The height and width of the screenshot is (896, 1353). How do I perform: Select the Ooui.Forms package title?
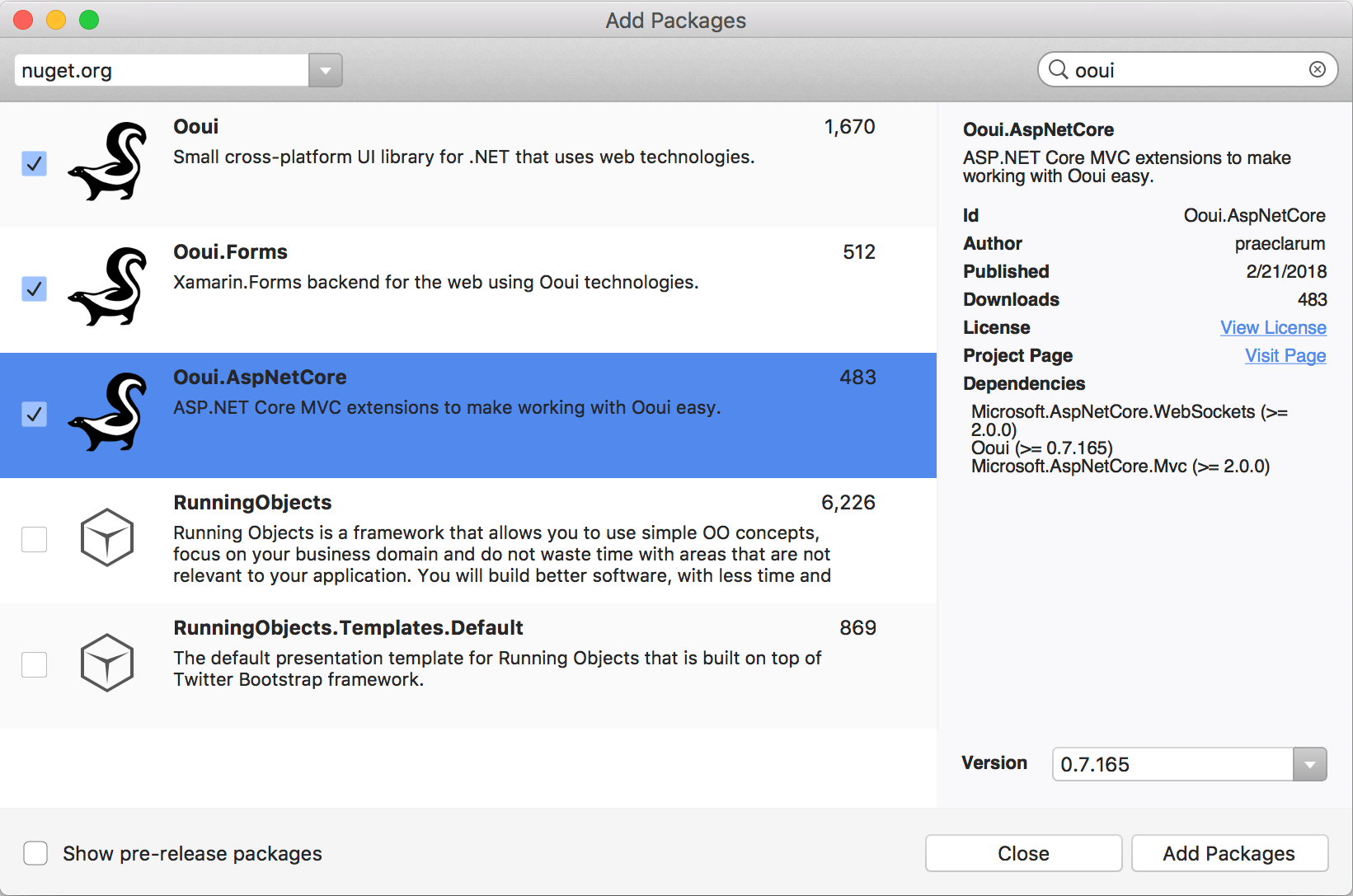[230, 251]
